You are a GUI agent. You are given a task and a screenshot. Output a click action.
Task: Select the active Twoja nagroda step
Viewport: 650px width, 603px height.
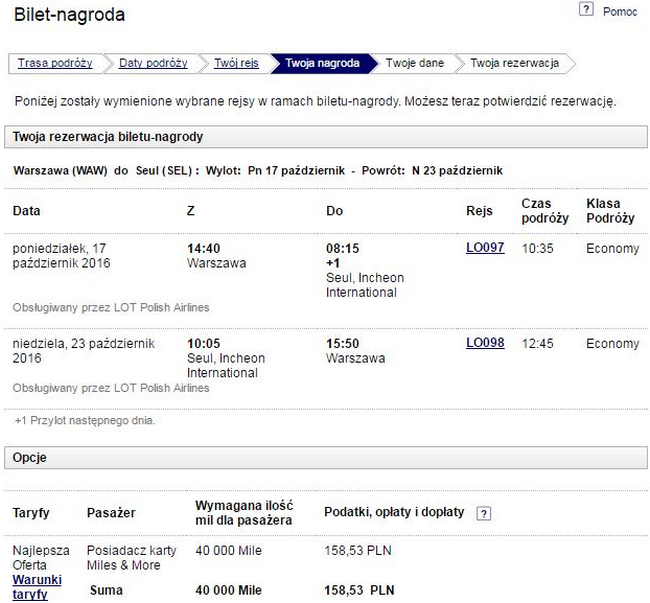323,63
